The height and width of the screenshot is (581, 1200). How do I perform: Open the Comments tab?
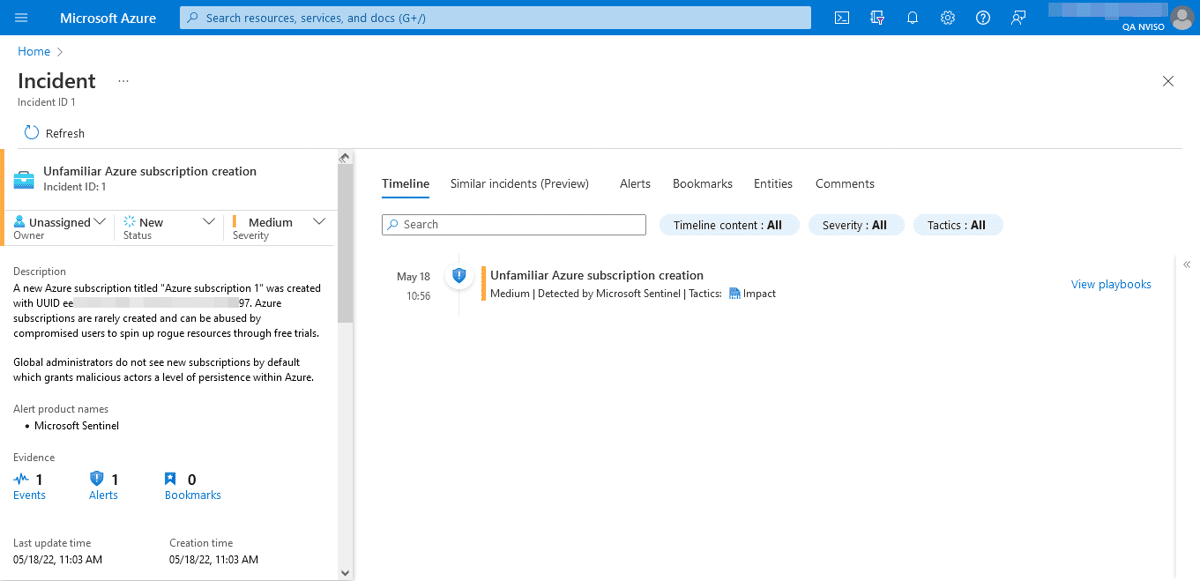(844, 184)
